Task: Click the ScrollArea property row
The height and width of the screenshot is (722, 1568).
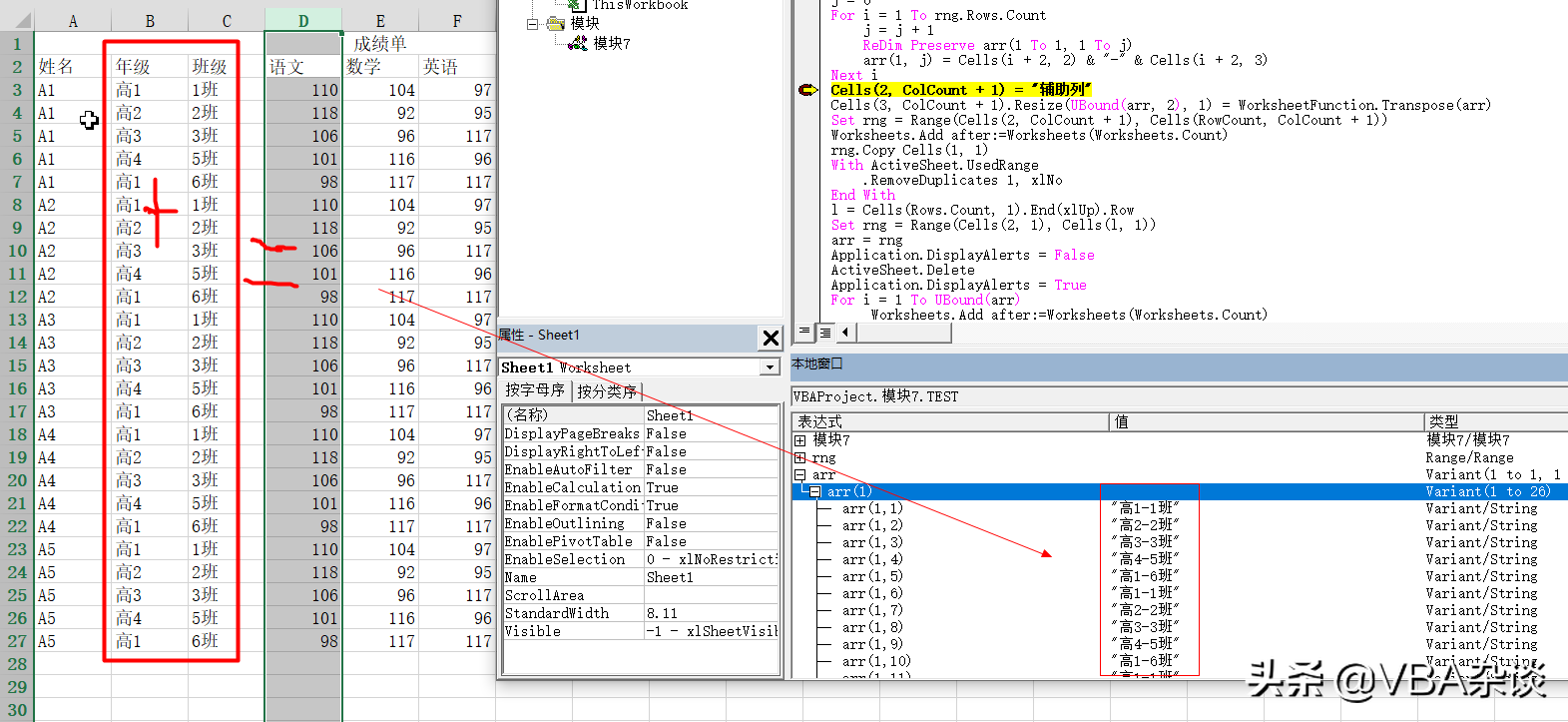Action: pyautogui.click(x=641, y=595)
